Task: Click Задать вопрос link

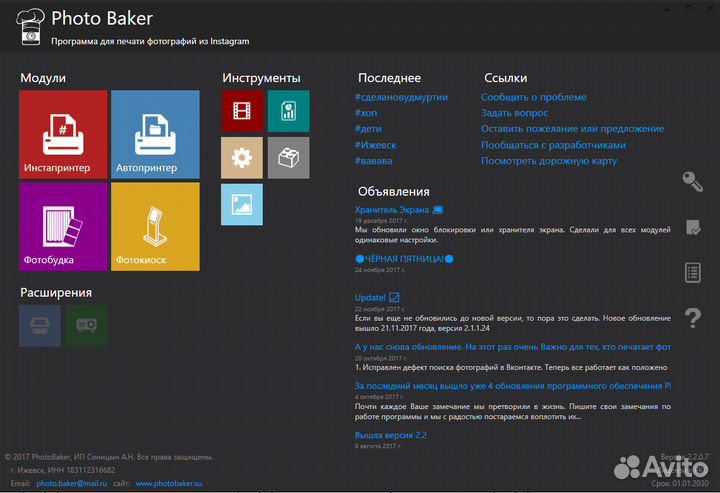Action: tap(514, 113)
